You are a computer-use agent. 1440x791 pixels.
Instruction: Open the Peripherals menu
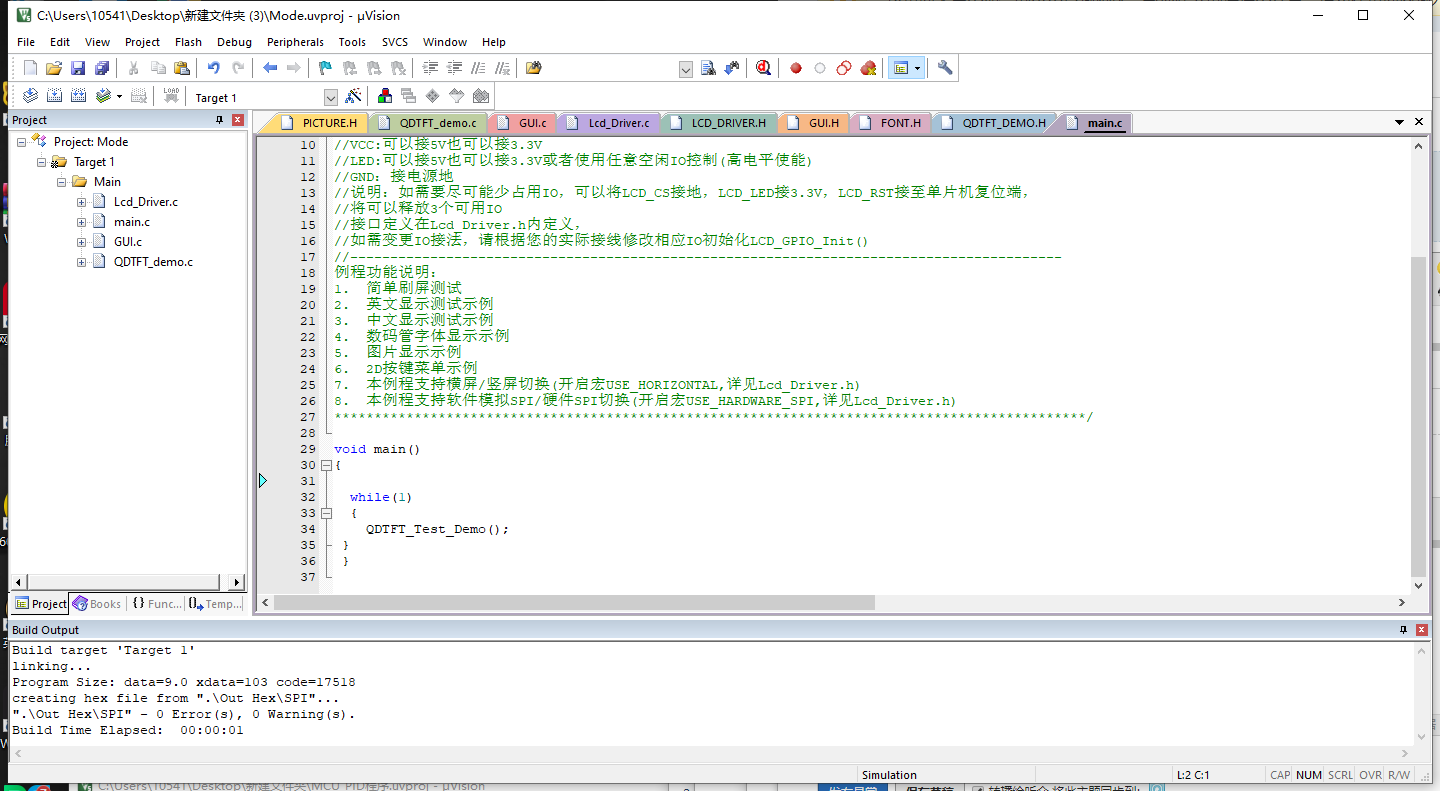tap(295, 42)
